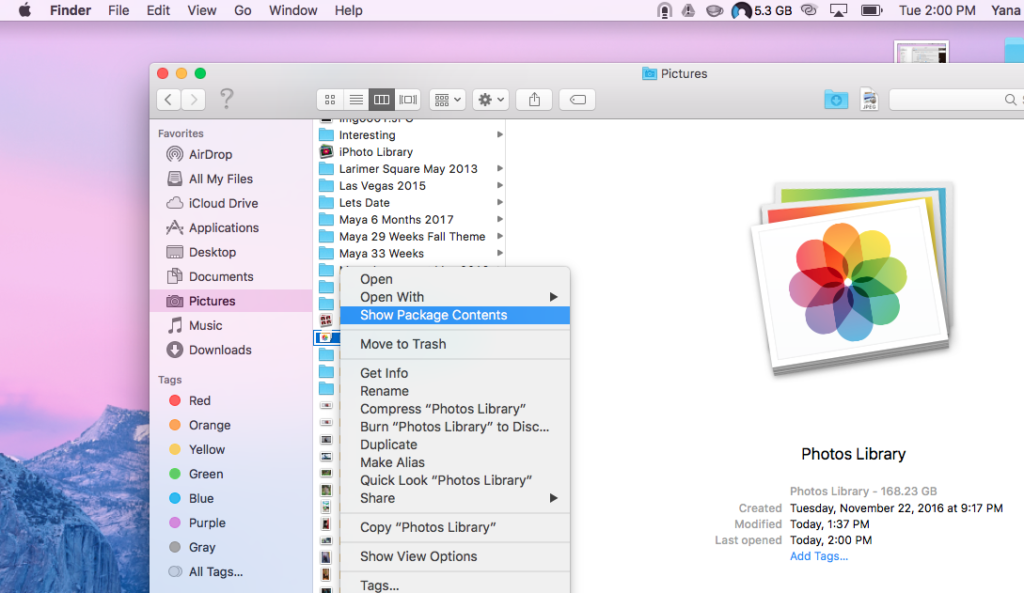Expand the Maya 6 Months 2017 folder
This screenshot has width=1024, height=593.
(x=500, y=219)
